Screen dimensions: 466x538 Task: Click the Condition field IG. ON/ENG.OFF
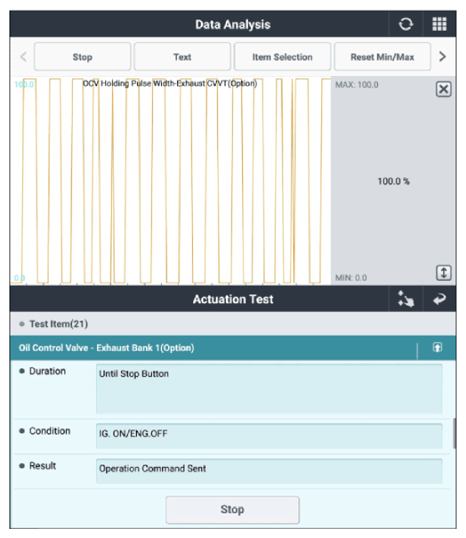(x=269, y=436)
